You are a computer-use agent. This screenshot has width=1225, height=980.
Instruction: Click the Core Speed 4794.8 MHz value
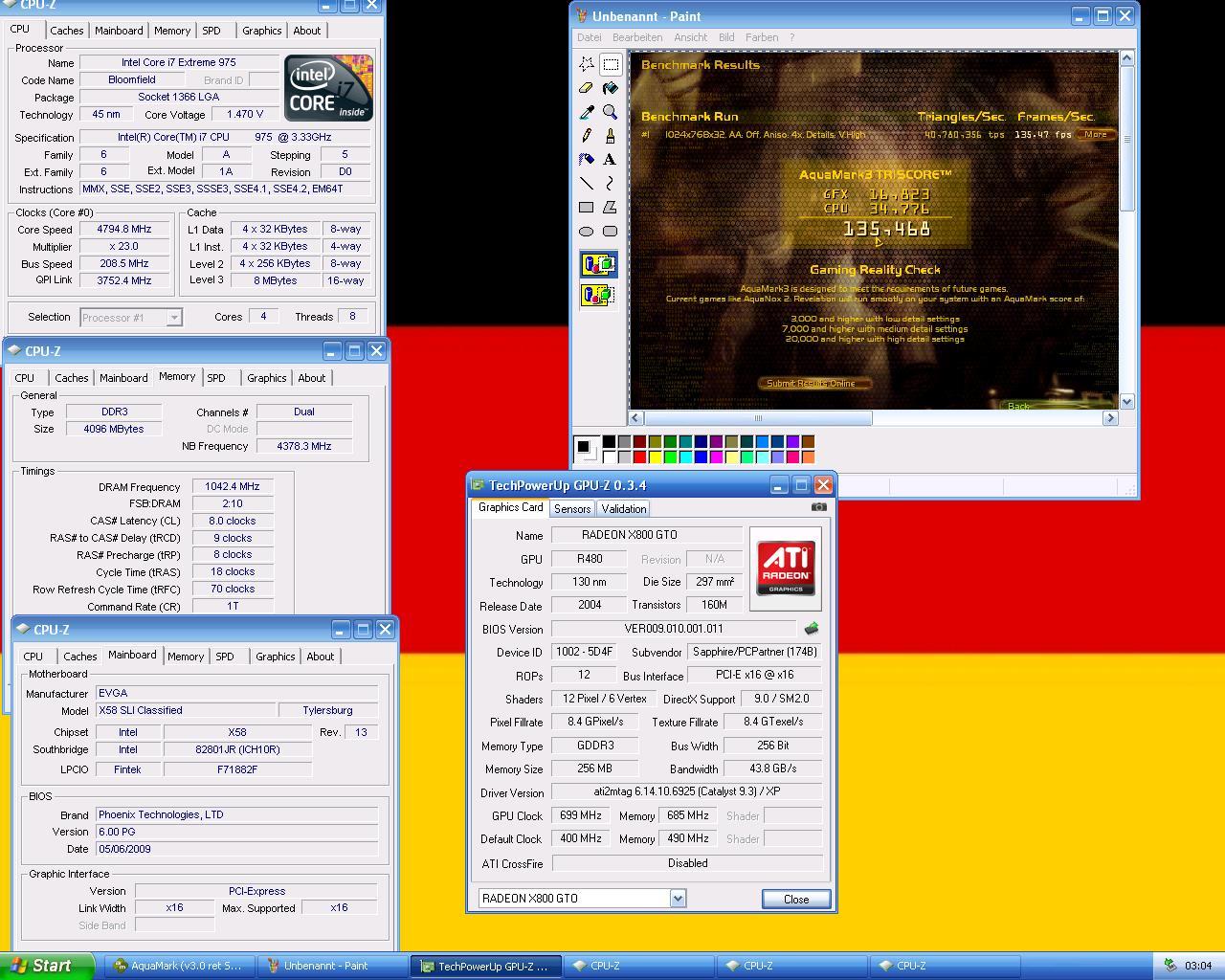coord(125,230)
